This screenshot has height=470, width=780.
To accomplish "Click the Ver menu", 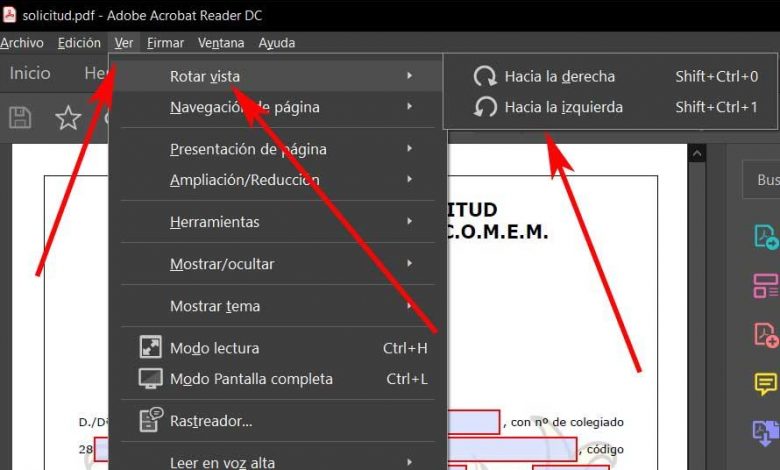I will 124,43.
